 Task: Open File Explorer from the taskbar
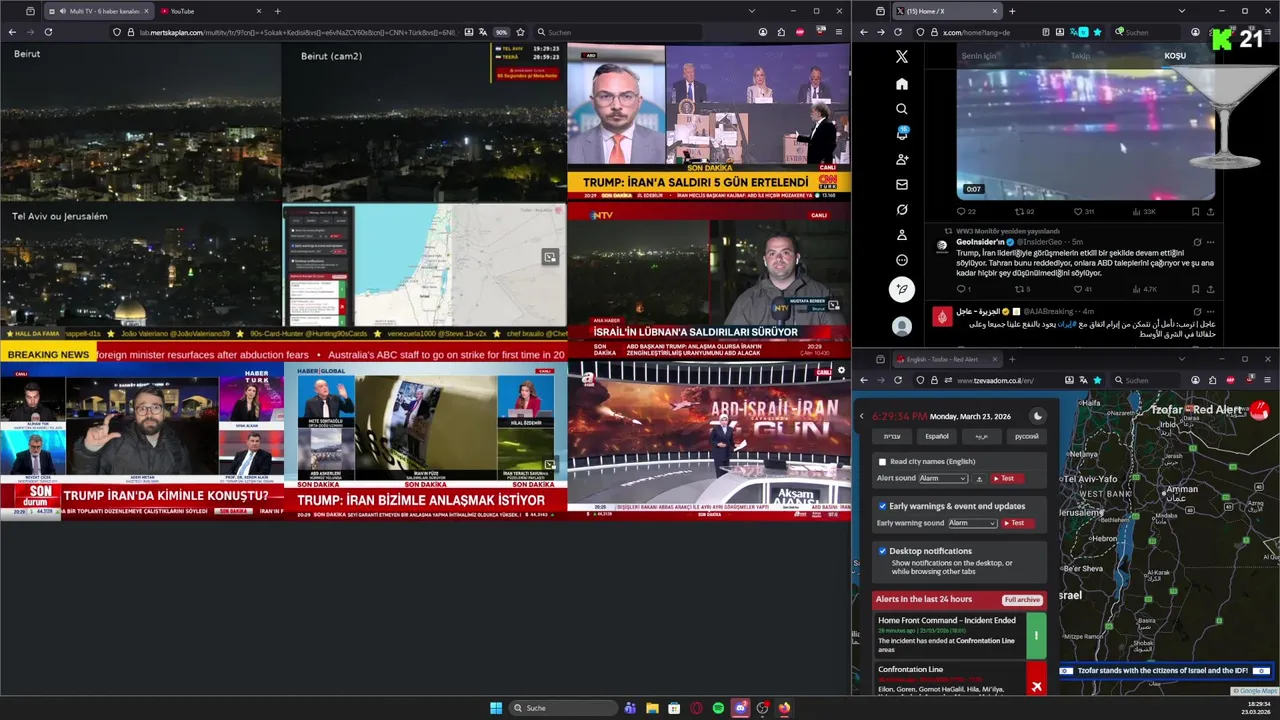tap(652, 708)
